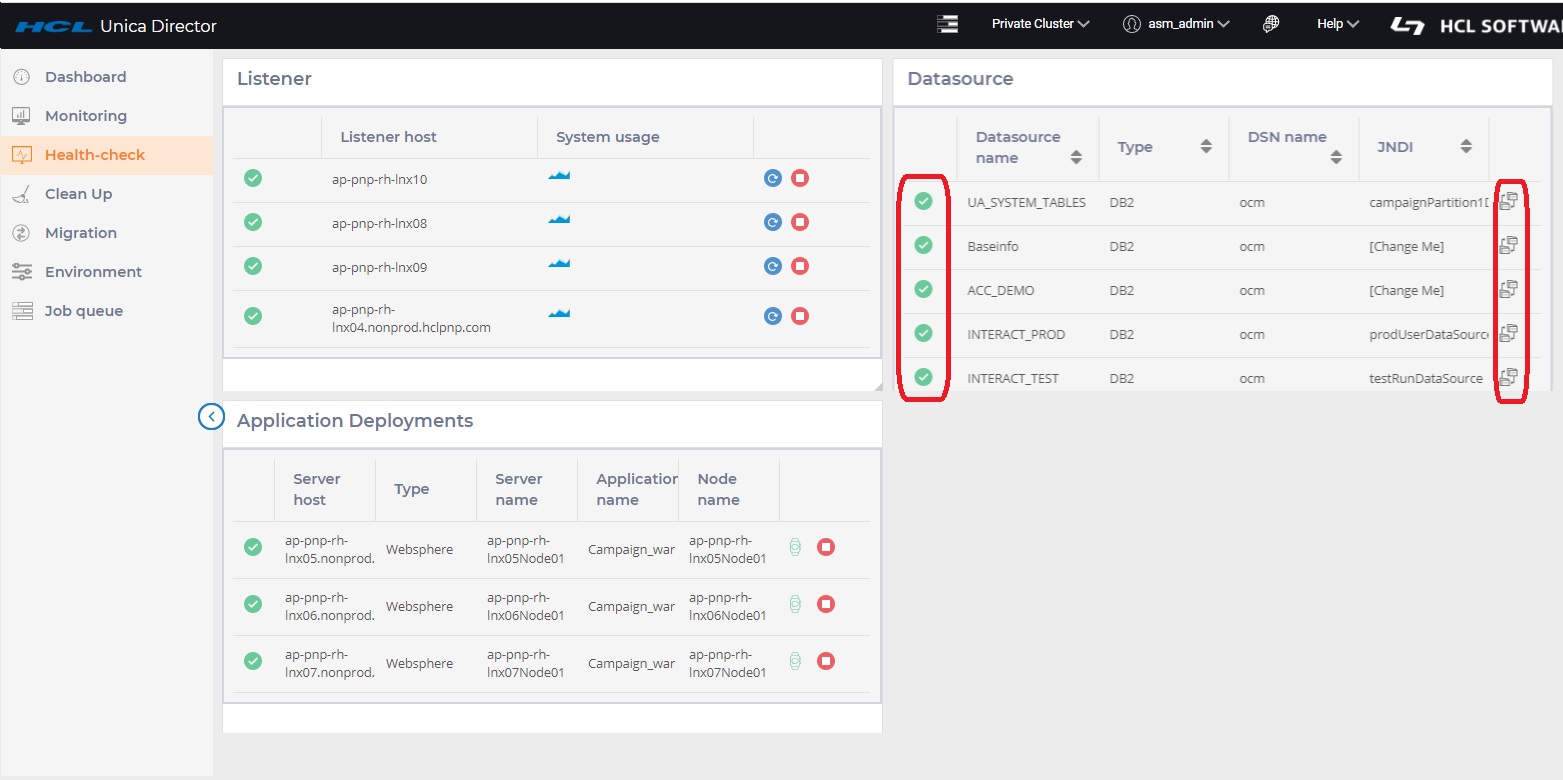Go to the Dashboard page
1563x780 pixels.
(85, 77)
